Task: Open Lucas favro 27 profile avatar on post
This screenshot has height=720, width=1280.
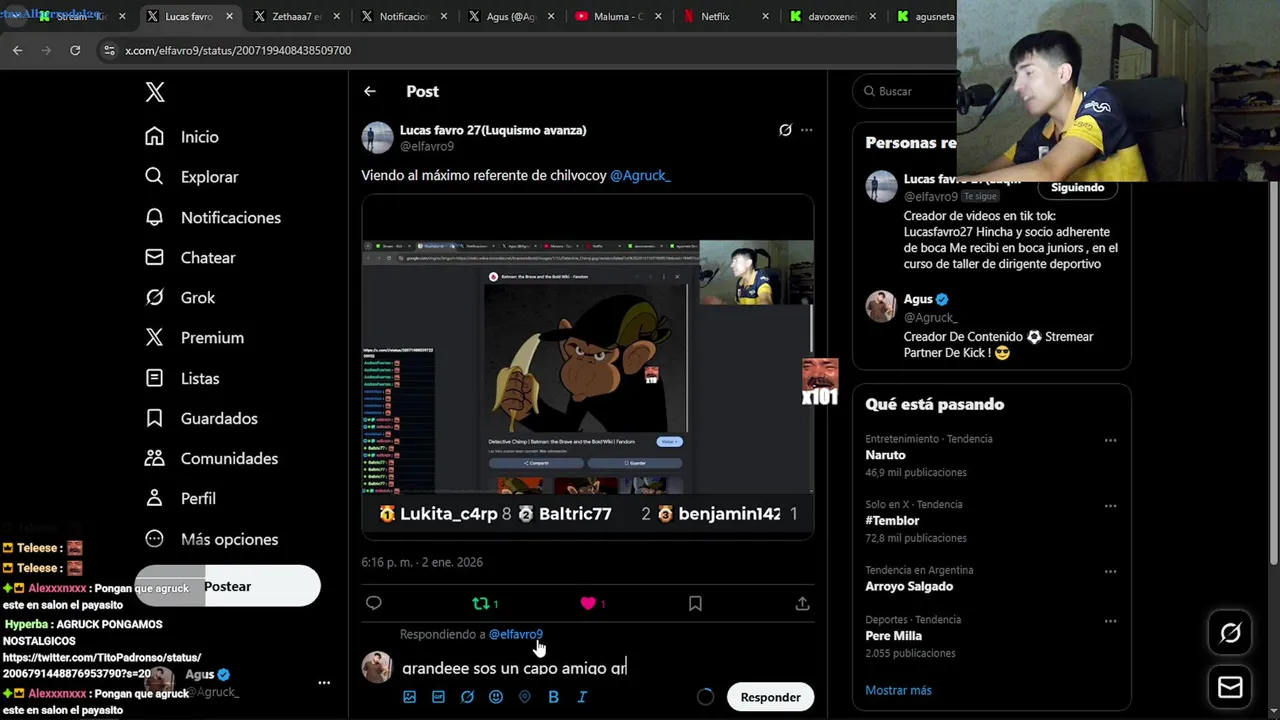Action: point(377,138)
